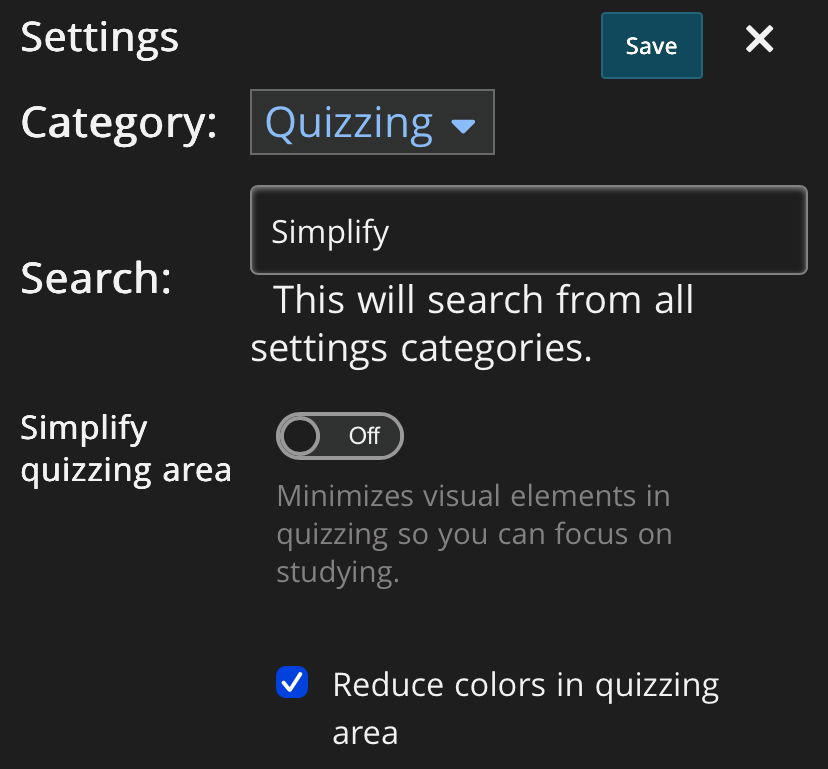Click the caret arrow beside Quizzing
The width and height of the screenshot is (828, 769).
[463, 126]
